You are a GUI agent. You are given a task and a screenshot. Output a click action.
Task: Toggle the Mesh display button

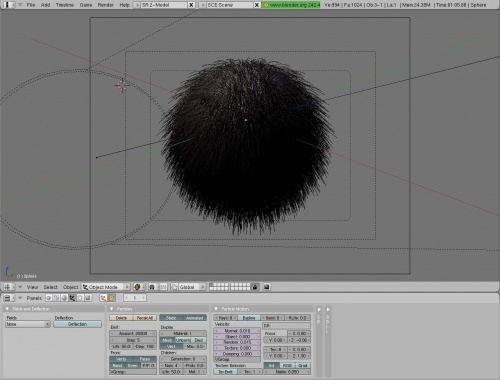pyautogui.click(x=167, y=340)
